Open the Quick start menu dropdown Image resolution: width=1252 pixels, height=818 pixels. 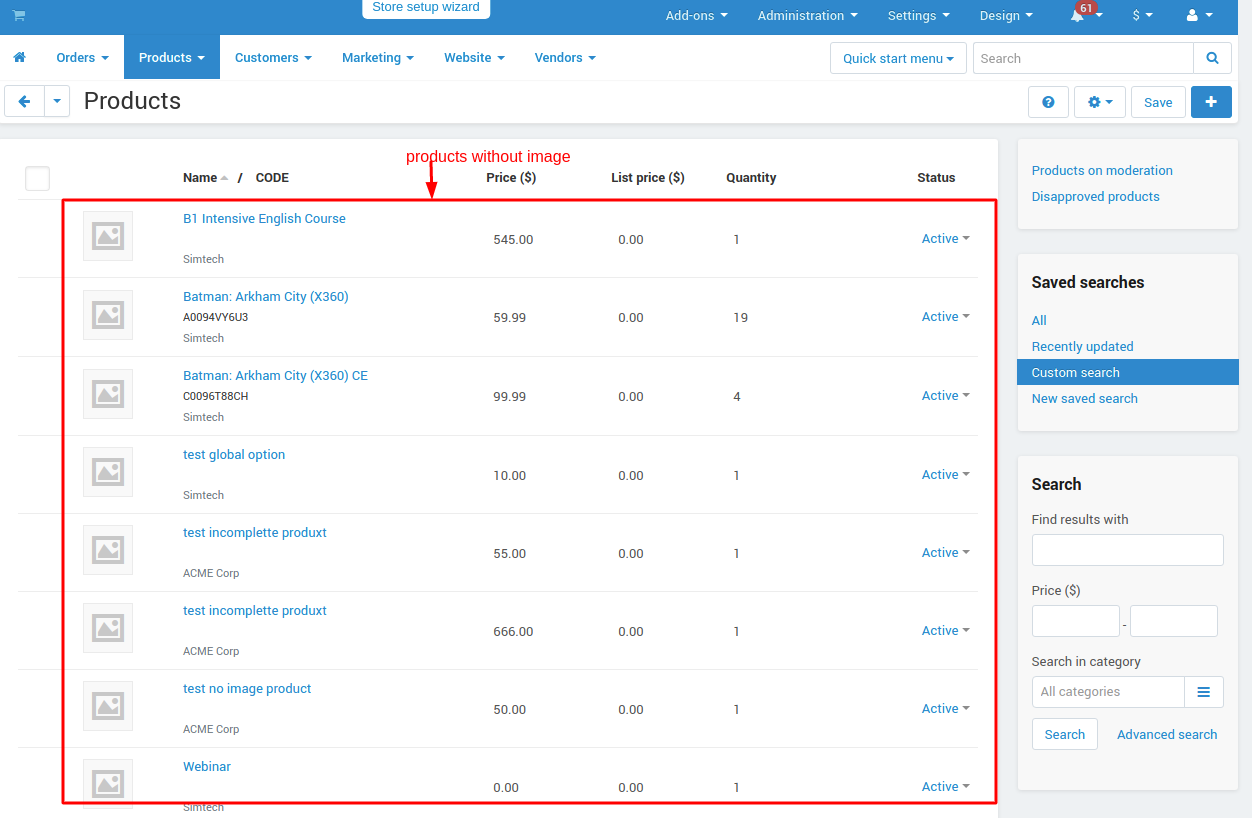coord(898,58)
